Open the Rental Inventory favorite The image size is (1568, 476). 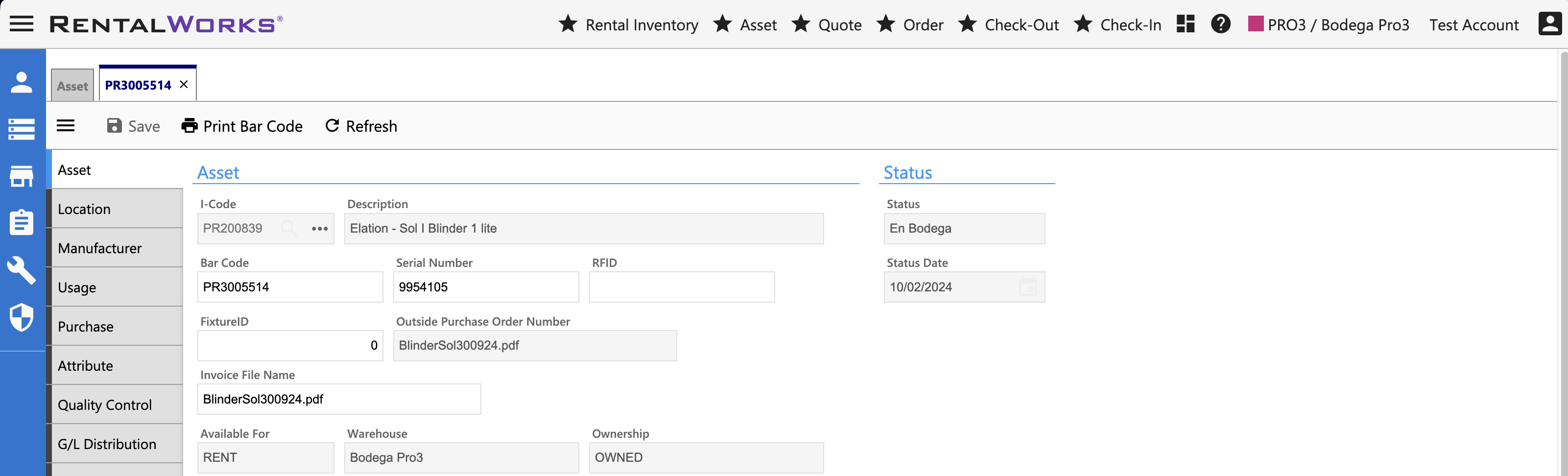pos(641,25)
